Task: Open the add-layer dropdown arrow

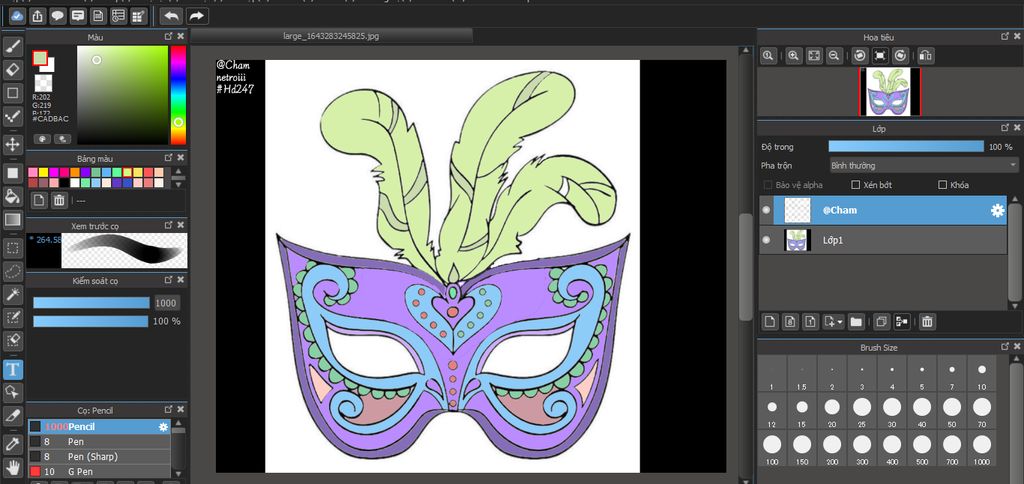Action: click(x=839, y=322)
